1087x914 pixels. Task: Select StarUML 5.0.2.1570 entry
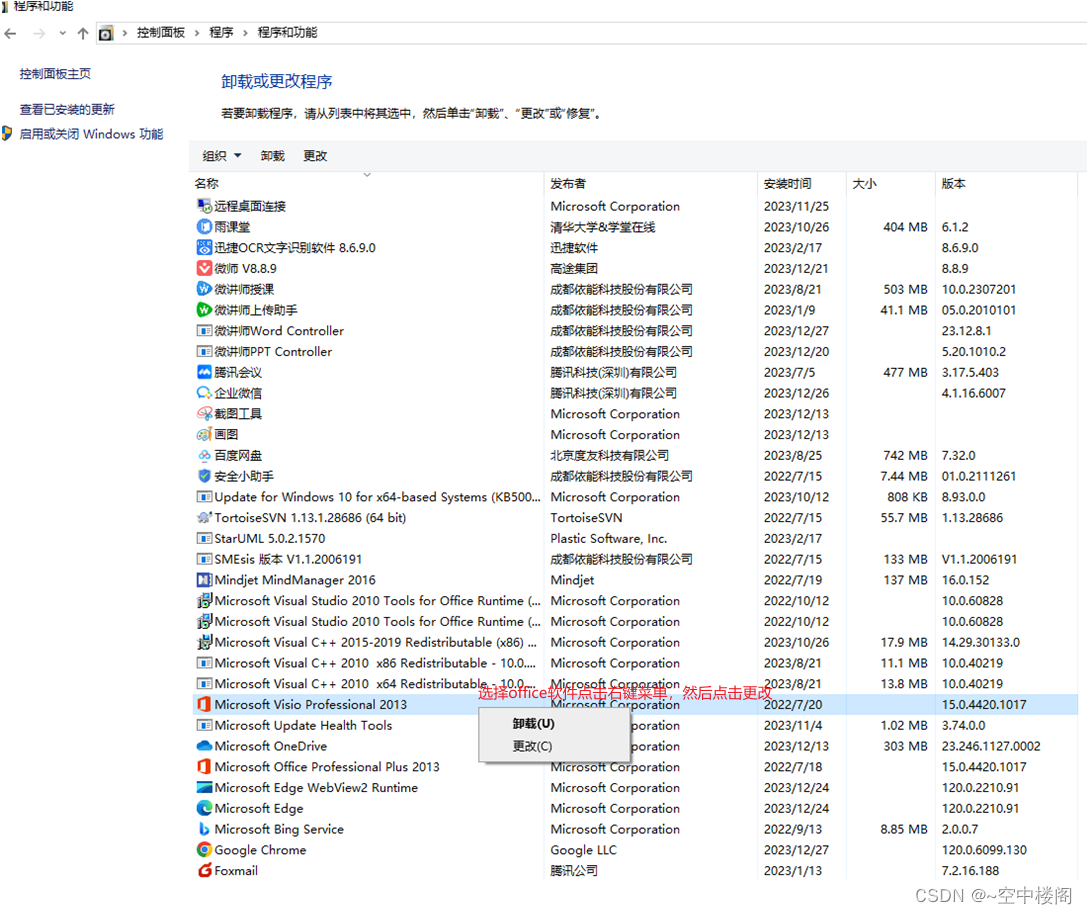[270, 538]
